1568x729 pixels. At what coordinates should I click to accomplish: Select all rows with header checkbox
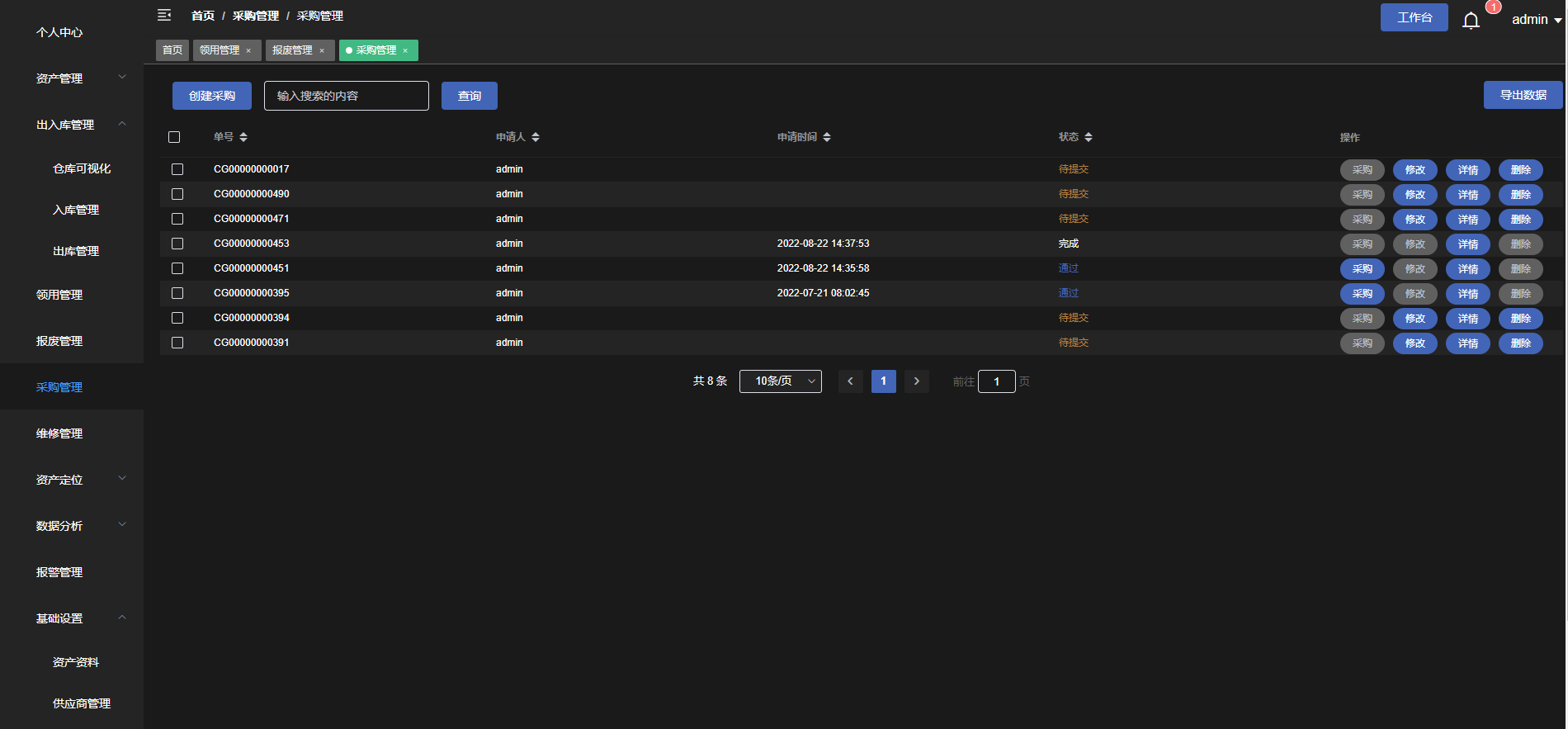[174, 137]
